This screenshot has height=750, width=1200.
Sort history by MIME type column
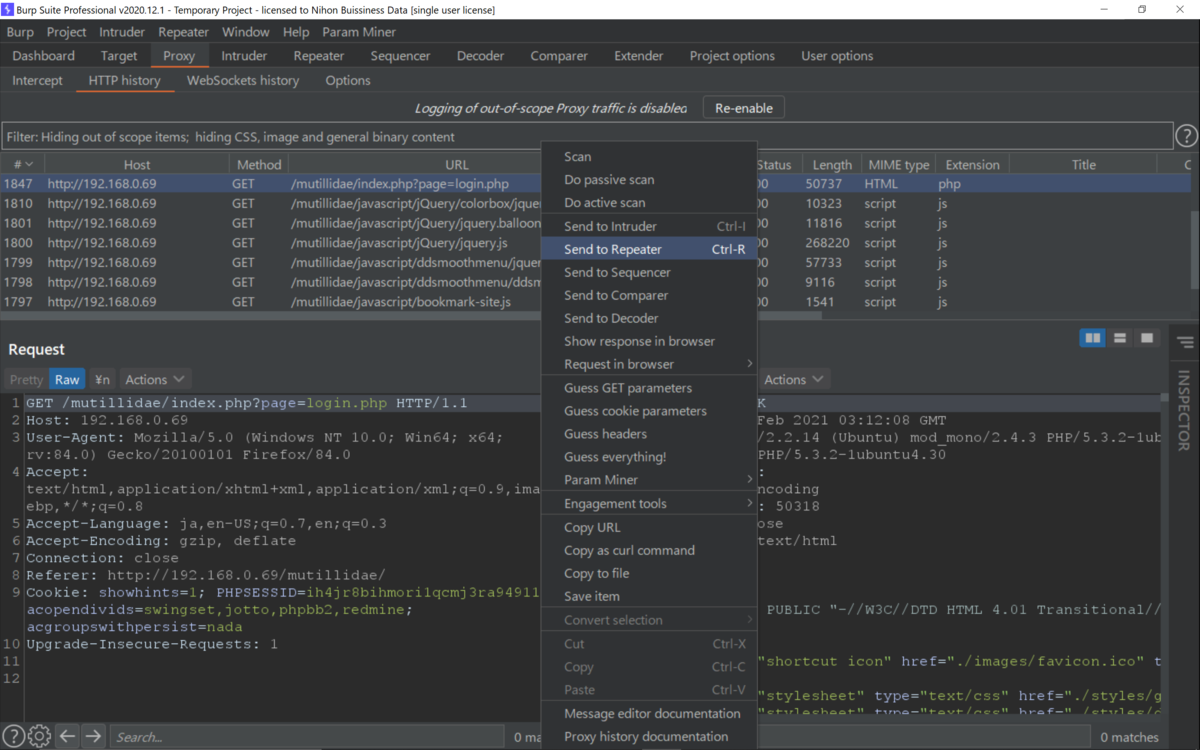pyautogui.click(x=898, y=165)
